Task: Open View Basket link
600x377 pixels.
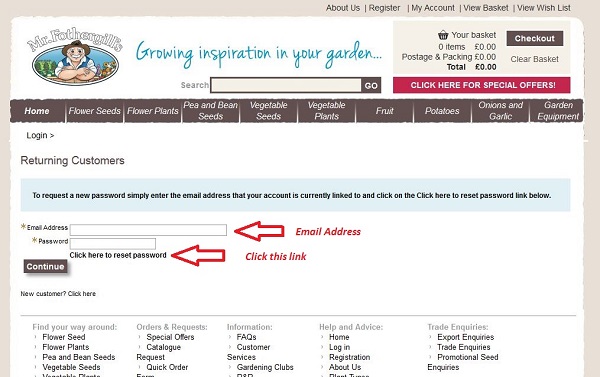Action: [486, 8]
